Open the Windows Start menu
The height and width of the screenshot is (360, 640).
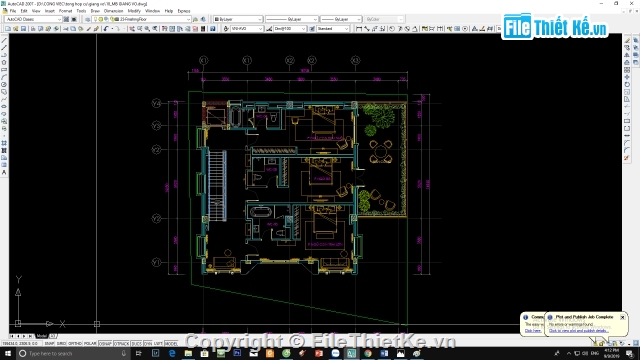8,353
